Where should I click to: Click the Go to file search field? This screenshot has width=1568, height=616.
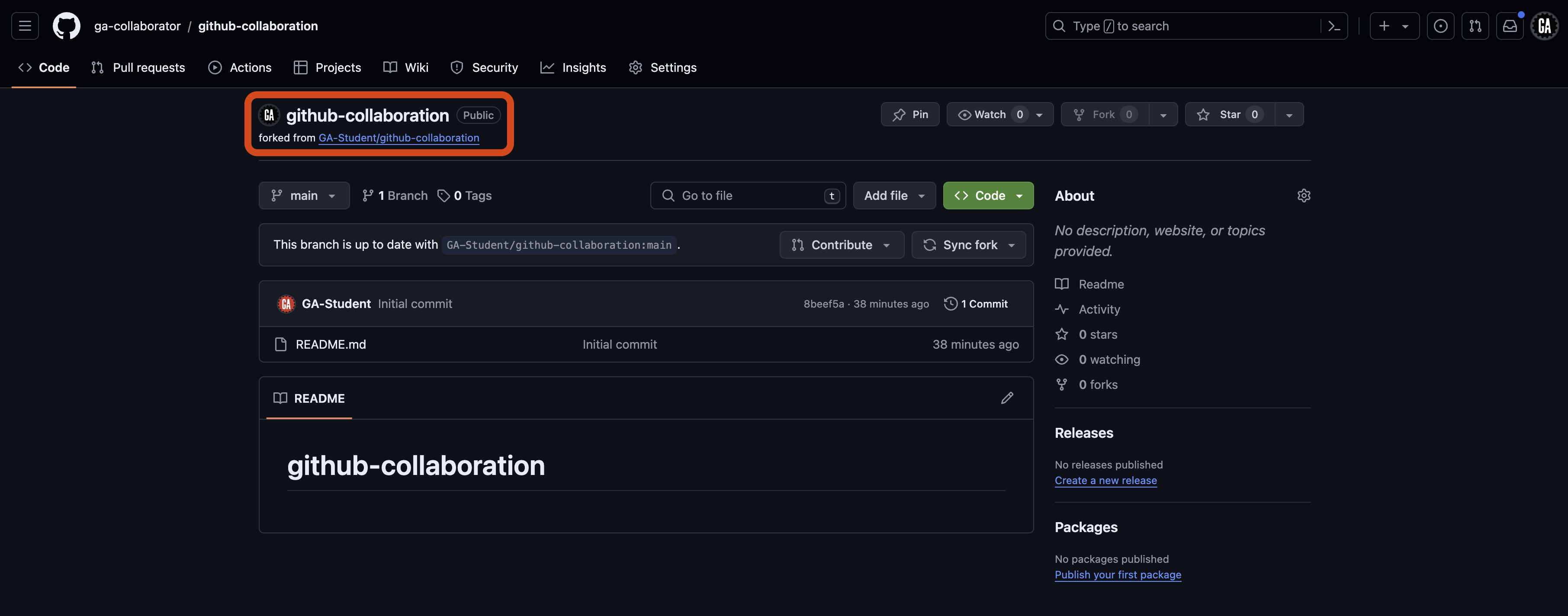(748, 196)
